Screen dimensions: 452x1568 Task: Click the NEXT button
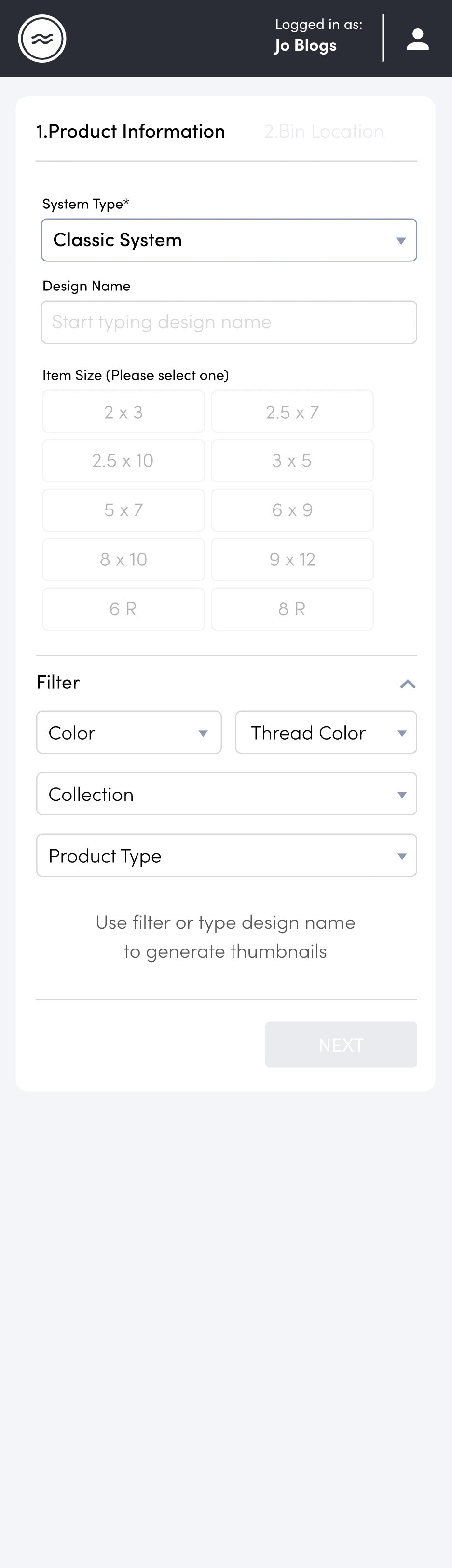[x=341, y=1045]
